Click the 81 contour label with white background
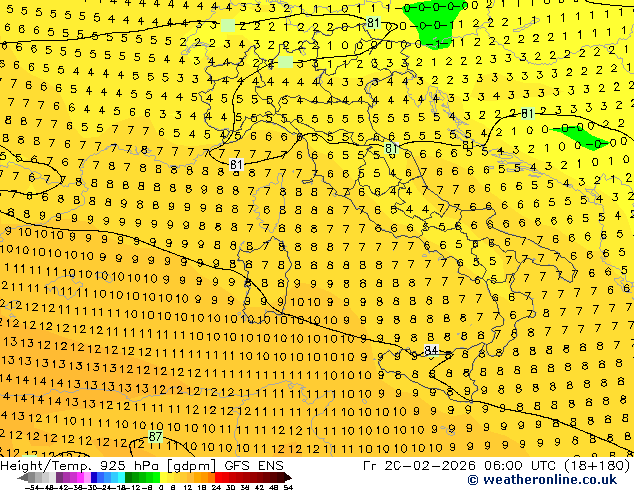 coord(236,165)
